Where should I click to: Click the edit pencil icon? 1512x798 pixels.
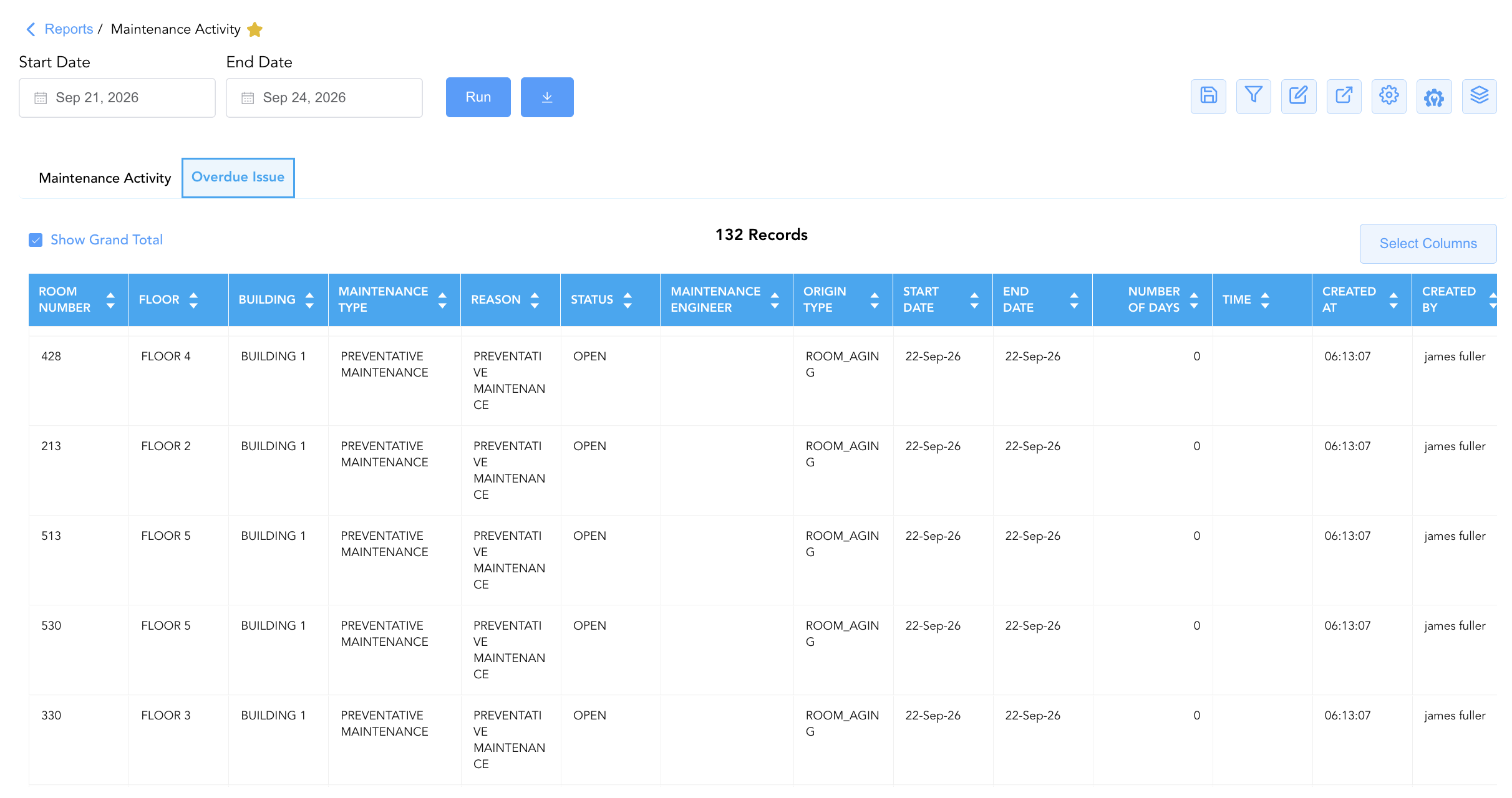(x=1299, y=97)
